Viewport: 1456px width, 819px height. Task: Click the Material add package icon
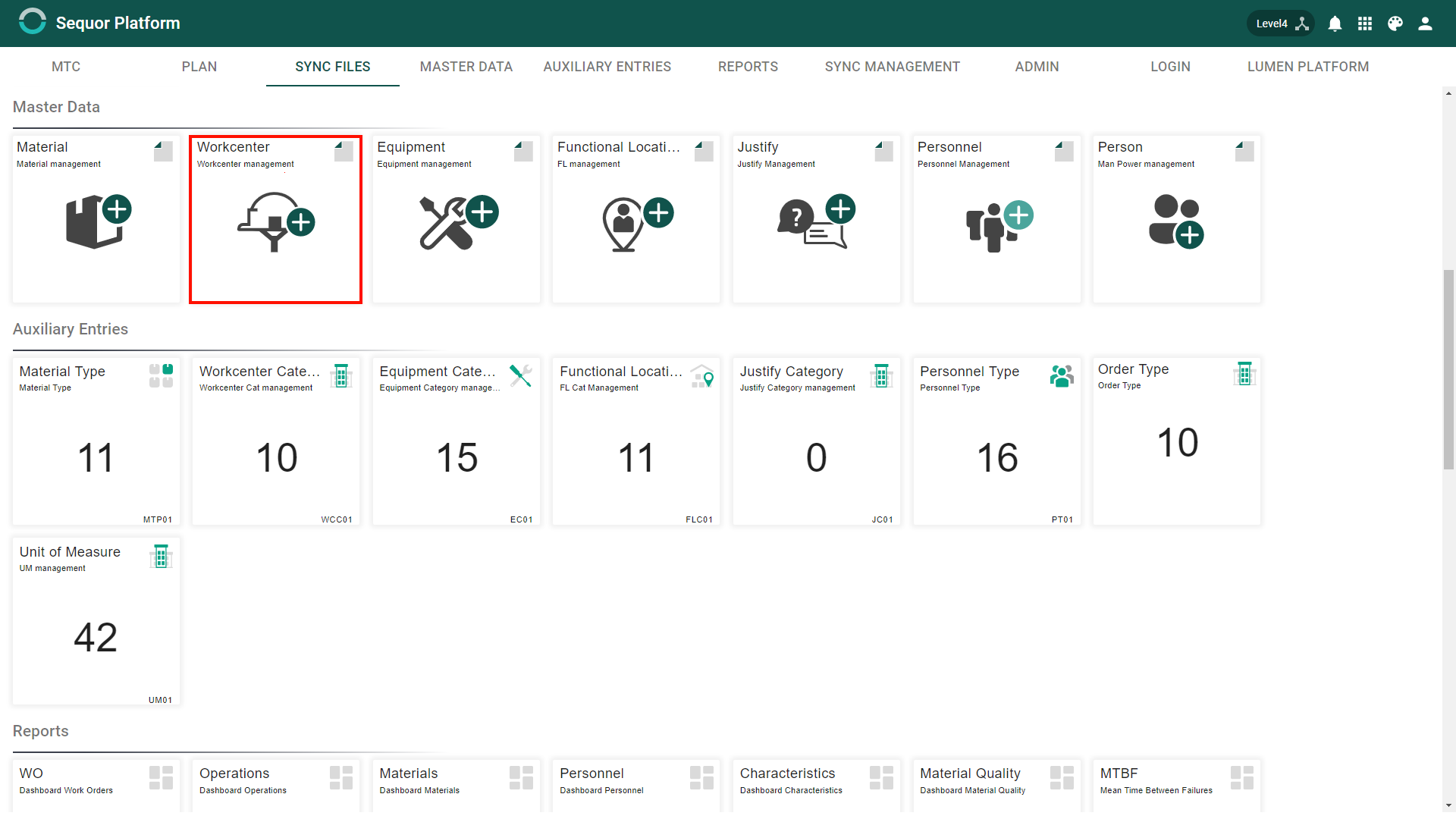tap(98, 221)
